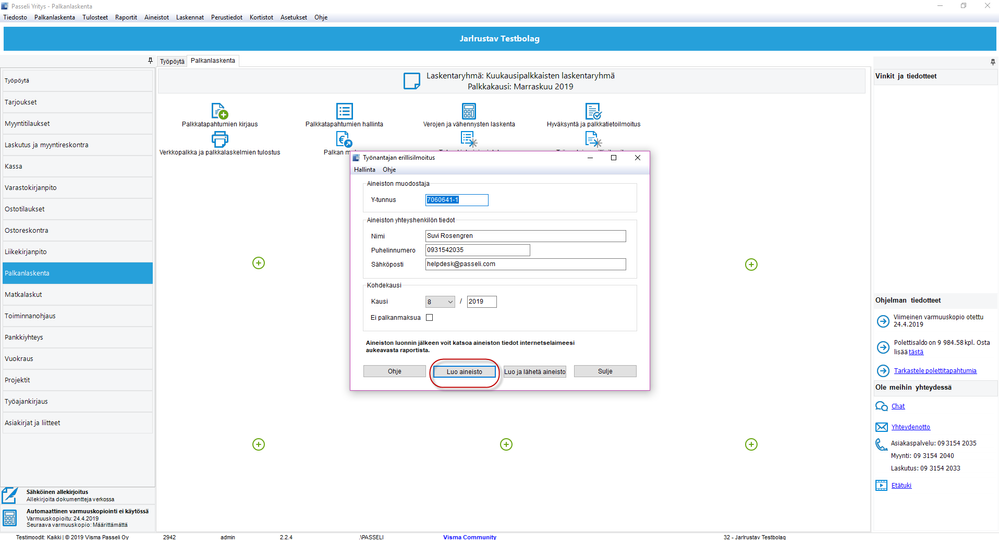Click the Puhelinnumero input field
The image size is (999, 540).
pos(477,250)
